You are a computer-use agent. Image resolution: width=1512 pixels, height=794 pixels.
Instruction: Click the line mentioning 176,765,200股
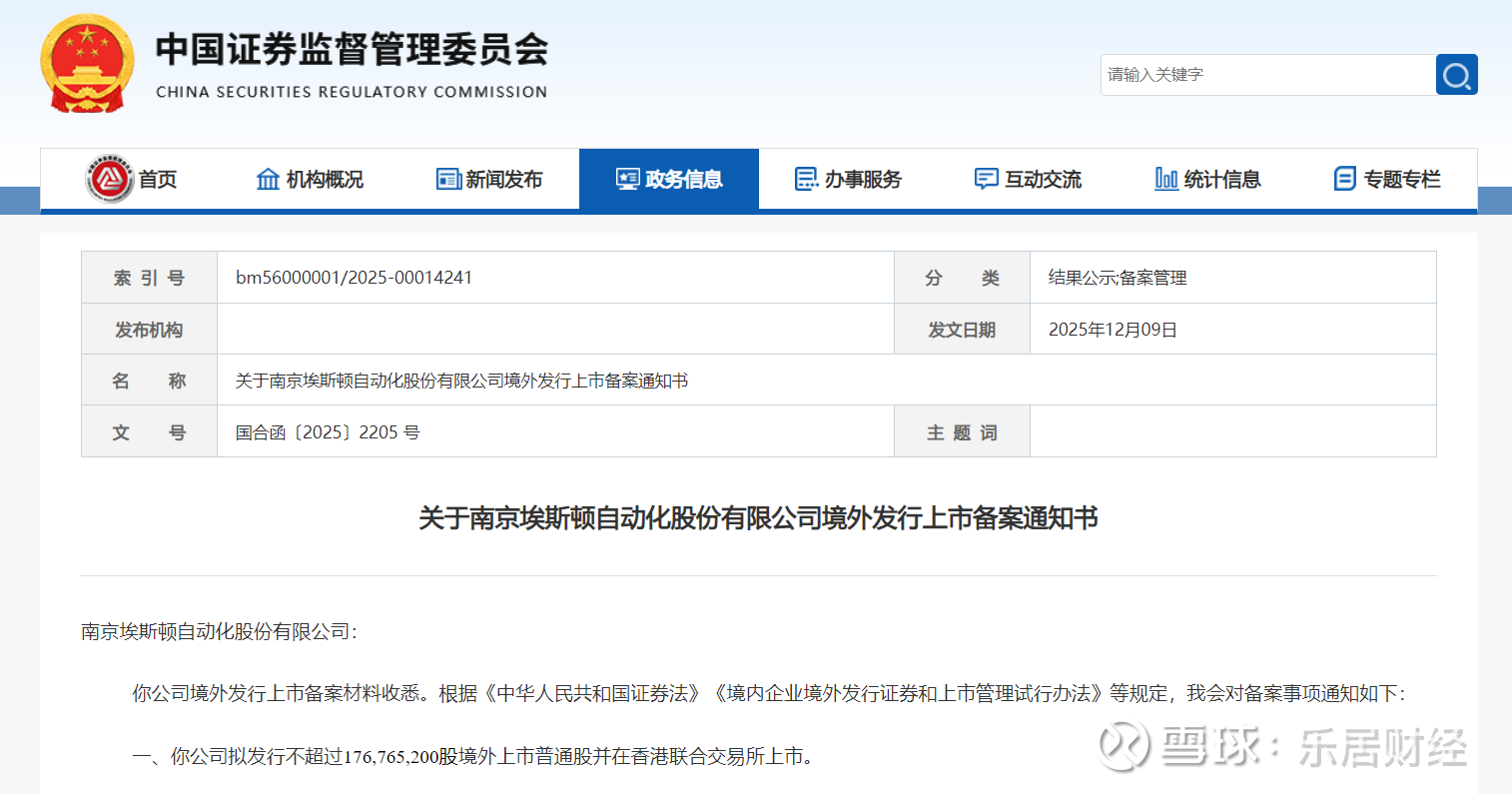coord(472,756)
